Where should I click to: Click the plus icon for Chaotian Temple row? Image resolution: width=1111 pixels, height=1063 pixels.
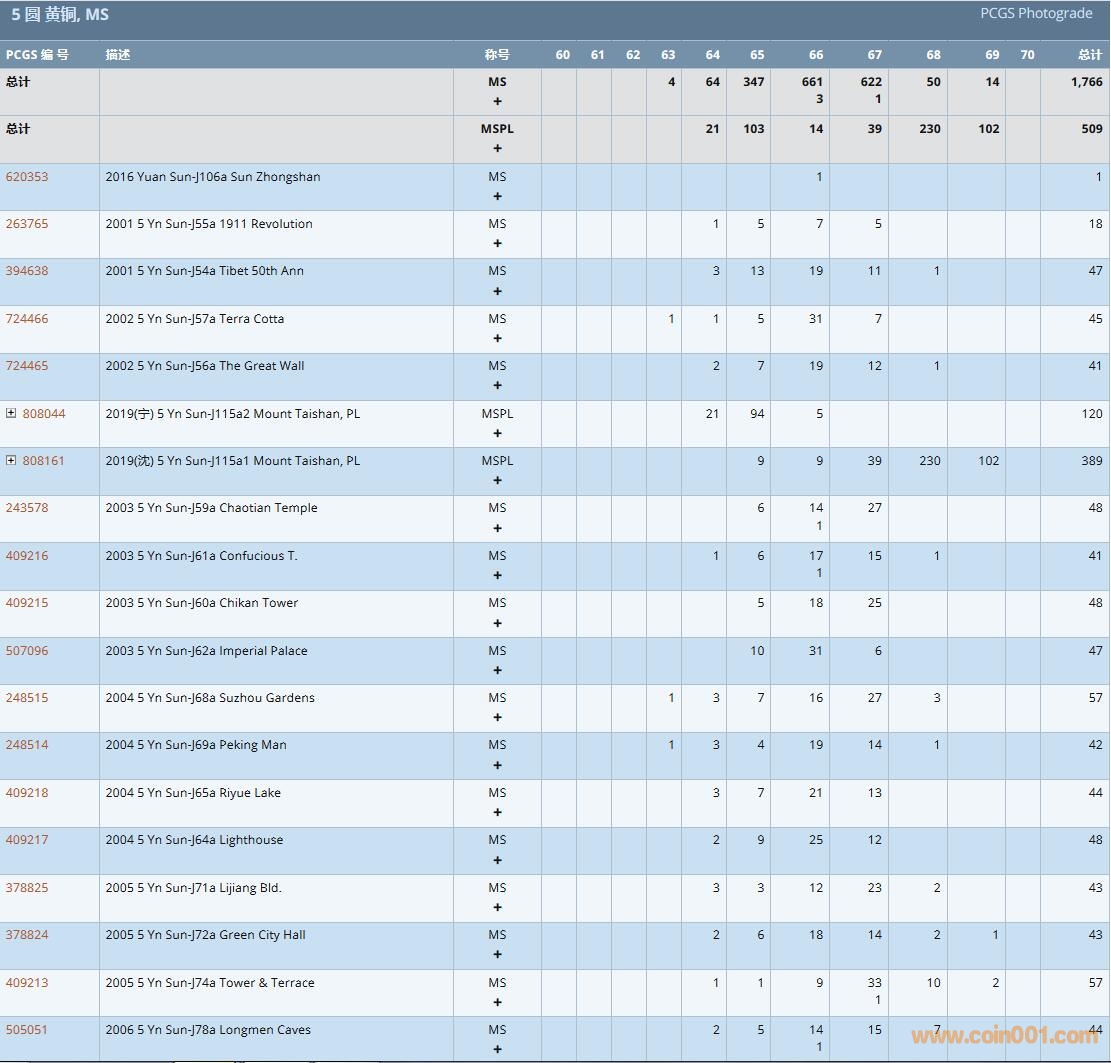tap(497, 528)
